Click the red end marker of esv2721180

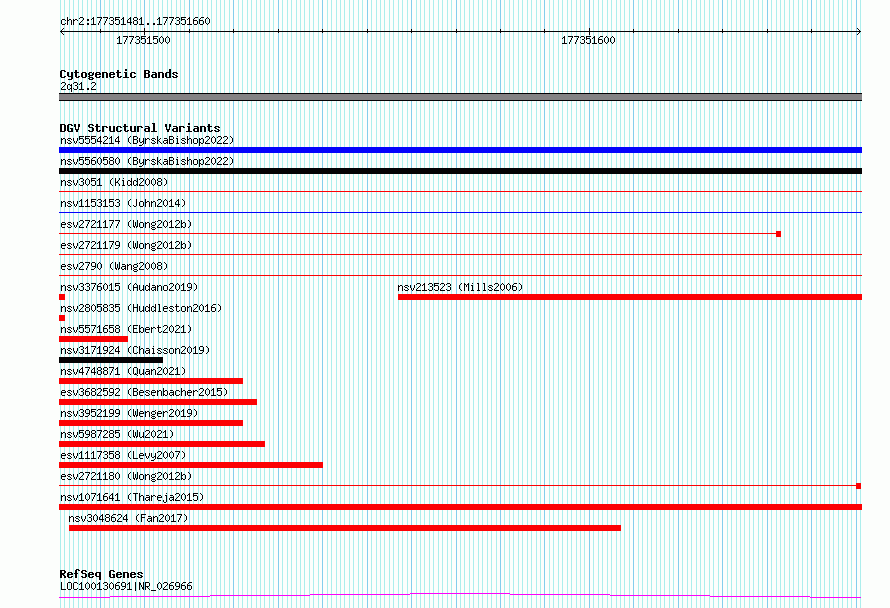858,486
